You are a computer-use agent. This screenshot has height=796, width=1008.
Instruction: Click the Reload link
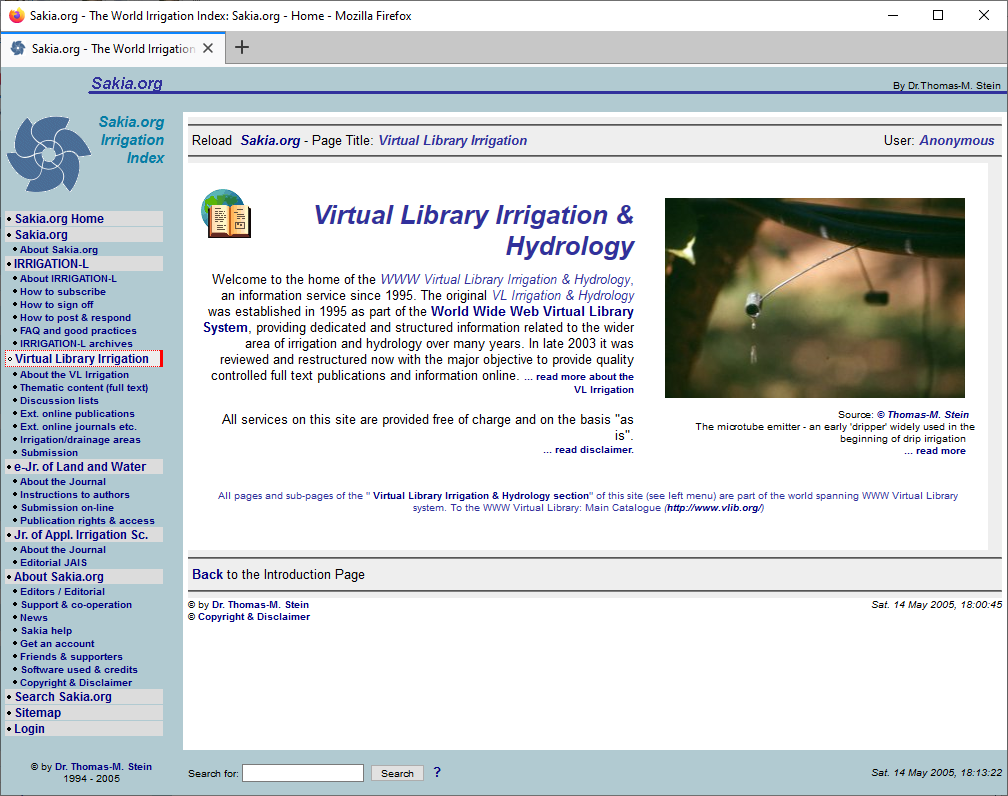pos(212,140)
